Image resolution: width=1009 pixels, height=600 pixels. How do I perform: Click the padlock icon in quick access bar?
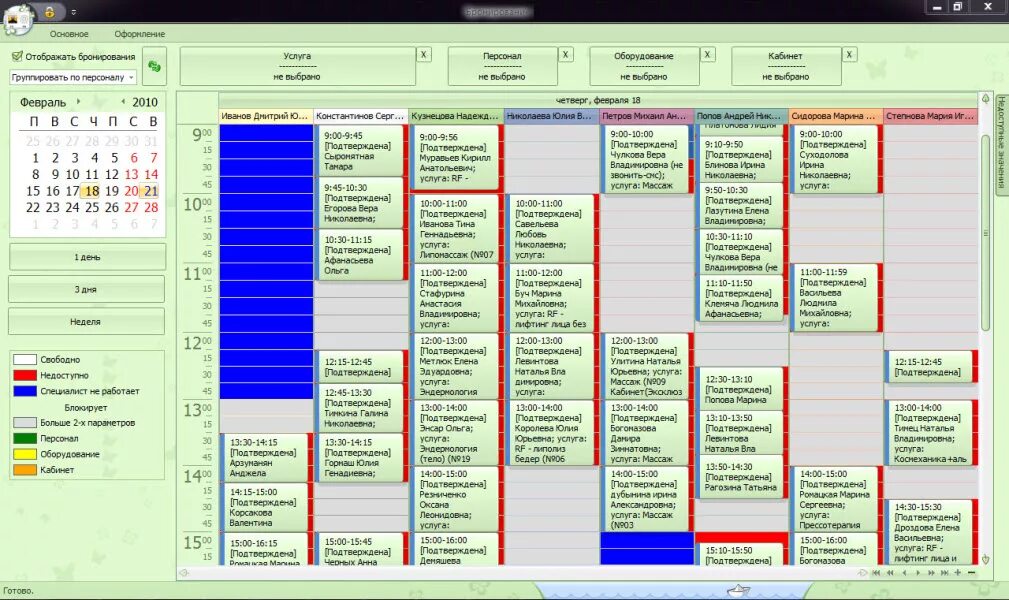coord(50,12)
